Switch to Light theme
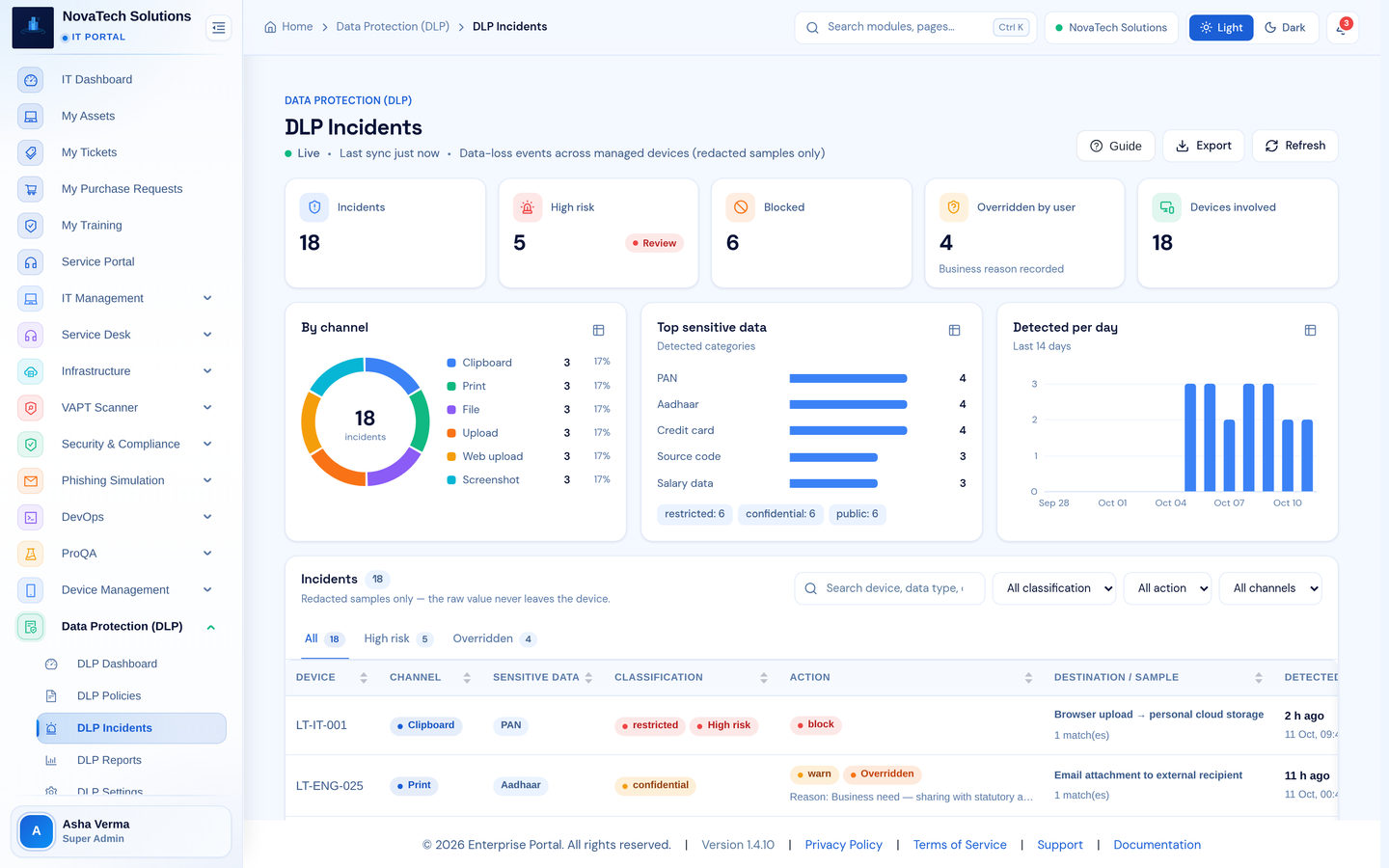 1221,28
